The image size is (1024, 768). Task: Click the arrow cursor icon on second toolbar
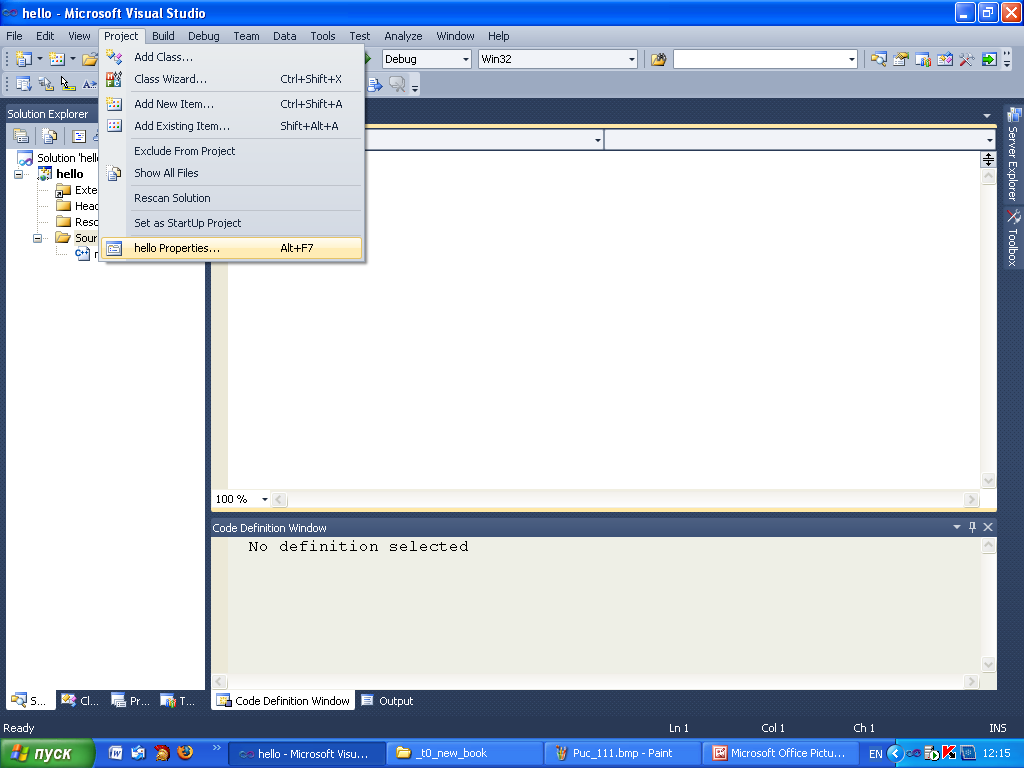(x=67, y=84)
